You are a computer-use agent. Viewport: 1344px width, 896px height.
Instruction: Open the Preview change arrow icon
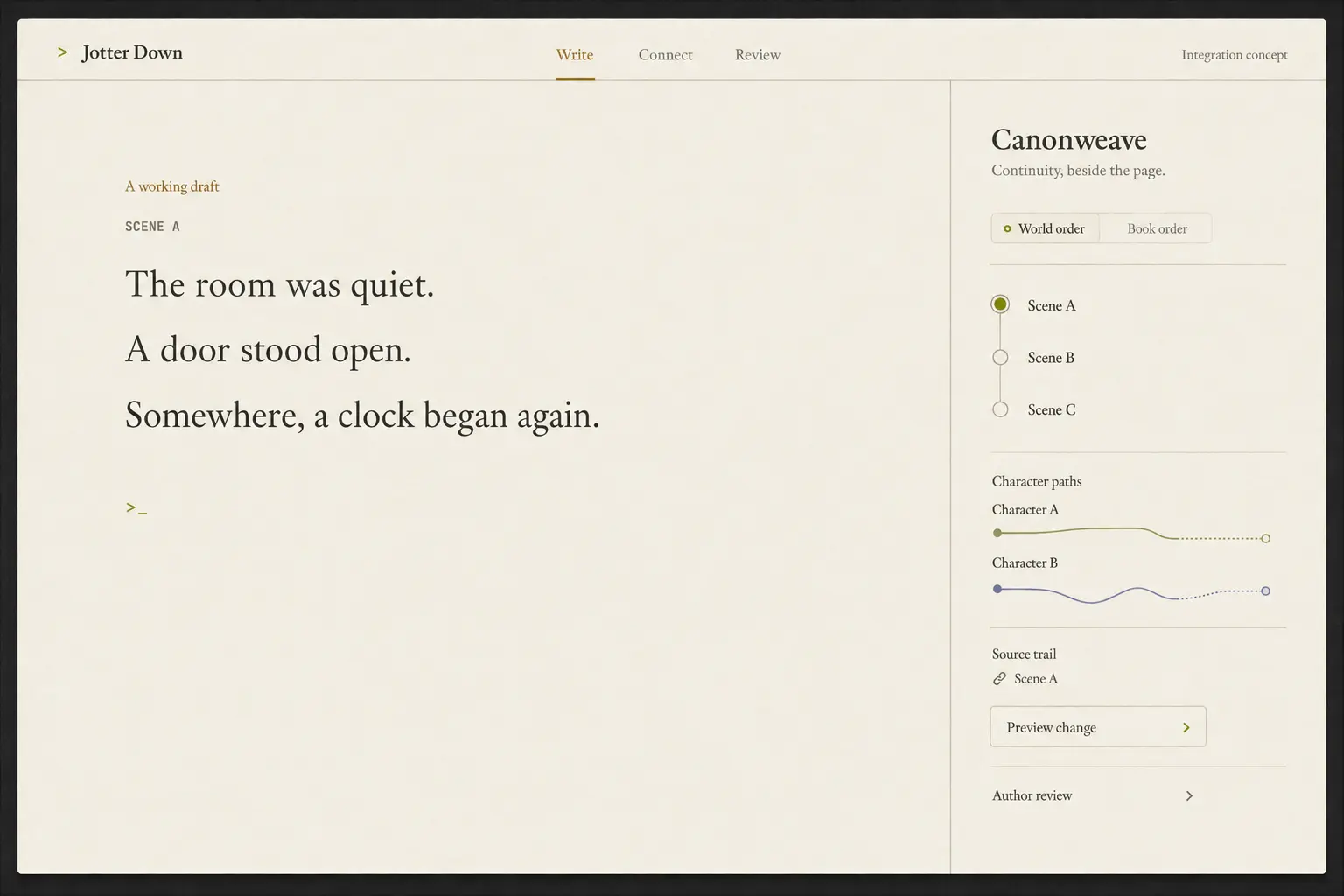(x=1186, y=728)
